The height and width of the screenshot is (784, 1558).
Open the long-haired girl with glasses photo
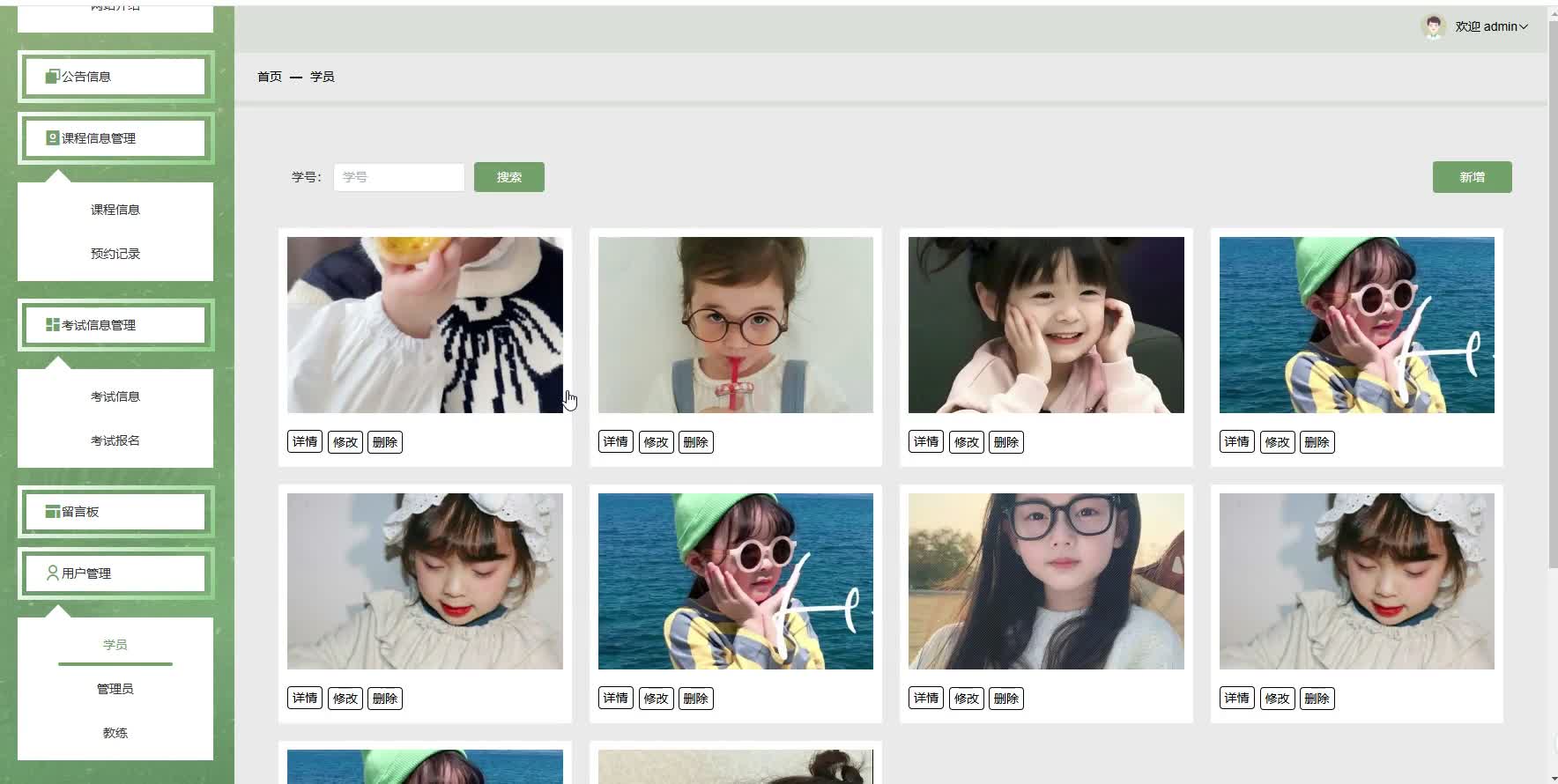(x=1046, y=581)
